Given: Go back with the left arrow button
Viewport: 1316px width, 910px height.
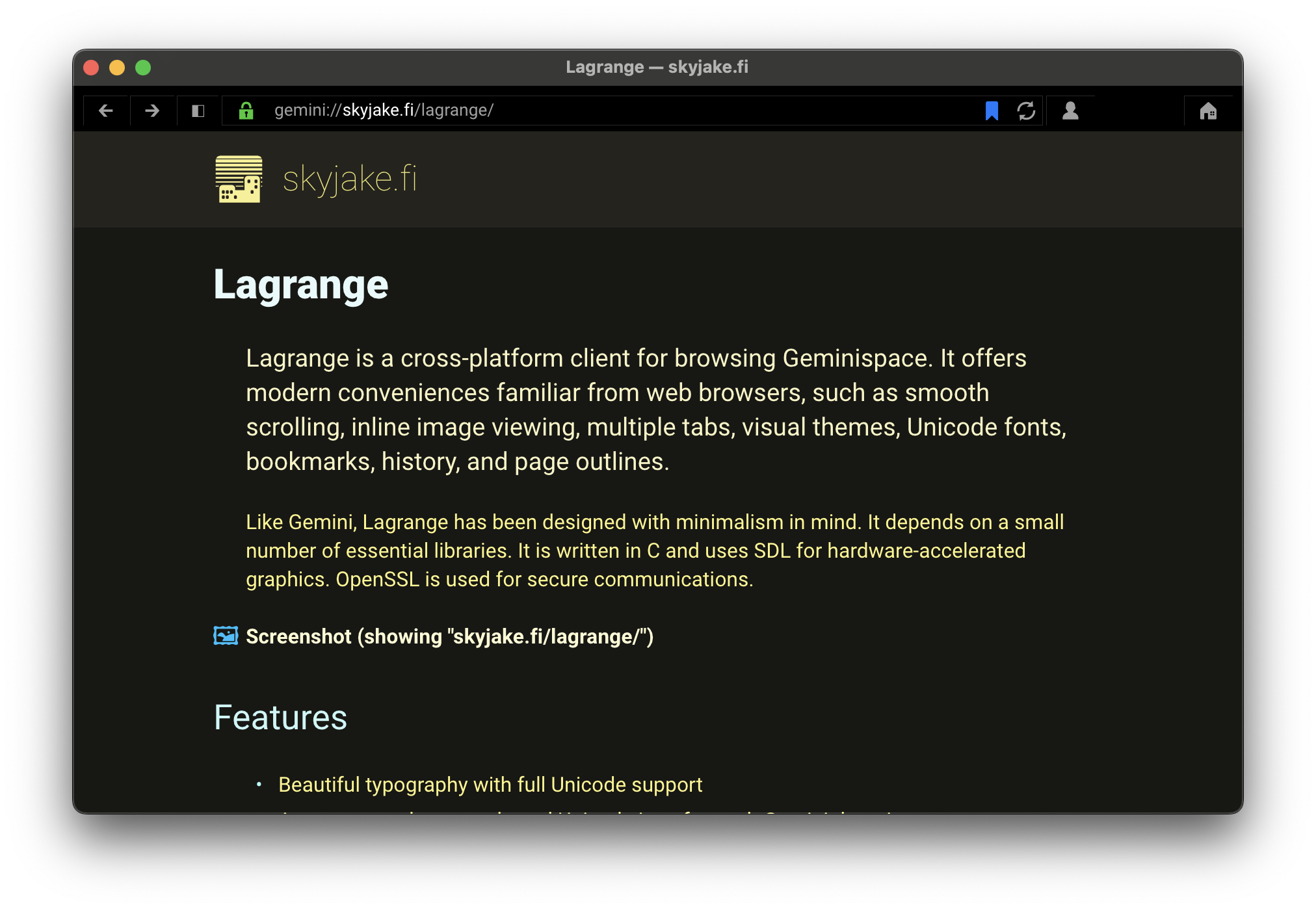Looking at the screenshot, I should (106, 111).
